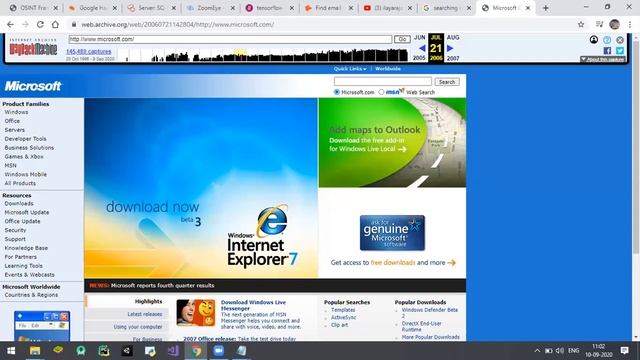Reload the page with refresh icon
640x360 pixels.
tap(40, 24)
